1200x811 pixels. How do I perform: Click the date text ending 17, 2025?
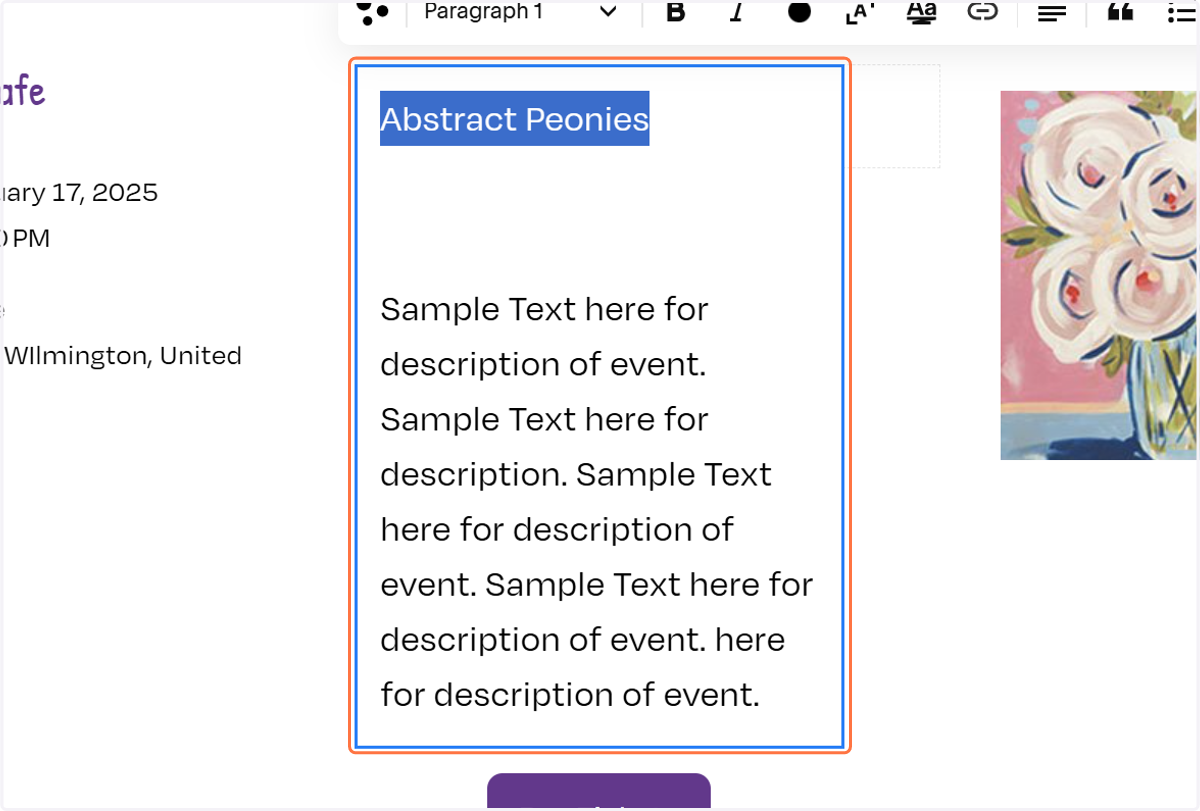pyautogui.click(x=79, y=192)
